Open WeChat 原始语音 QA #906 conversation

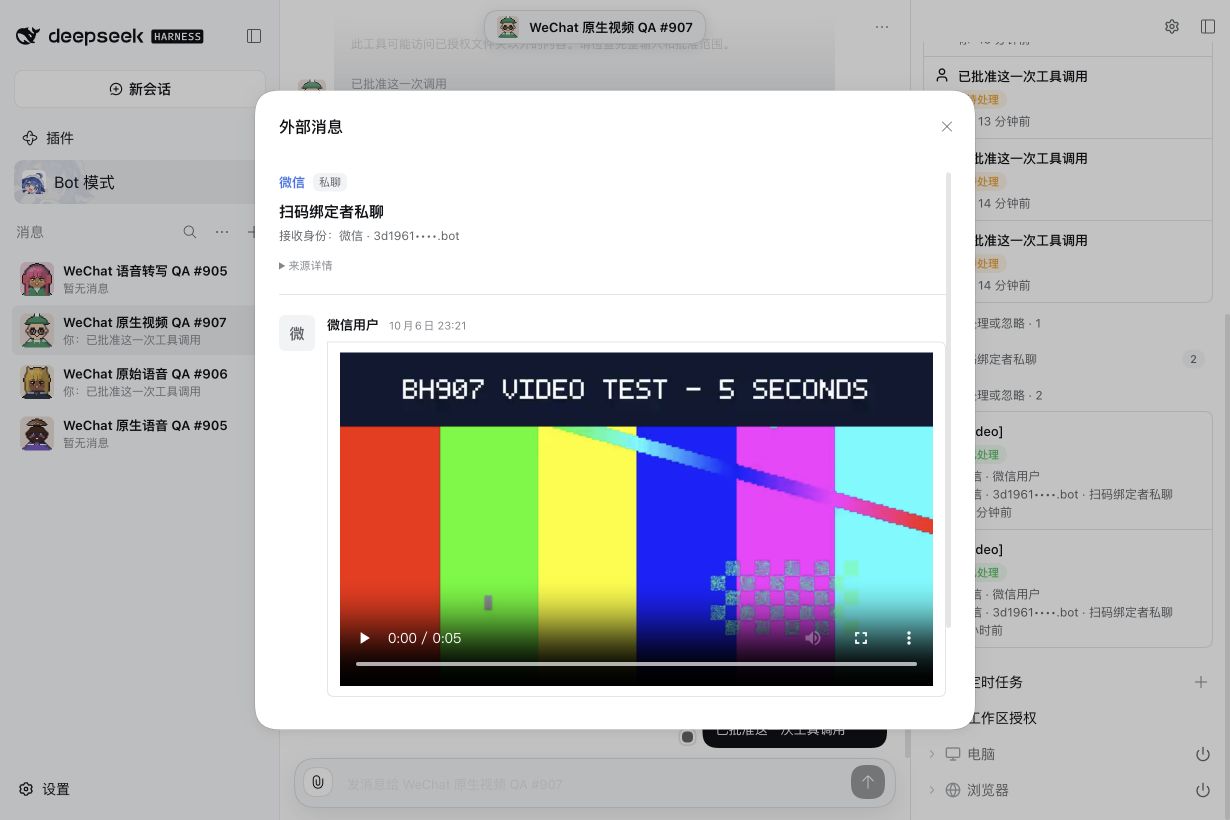pos(136,382)
